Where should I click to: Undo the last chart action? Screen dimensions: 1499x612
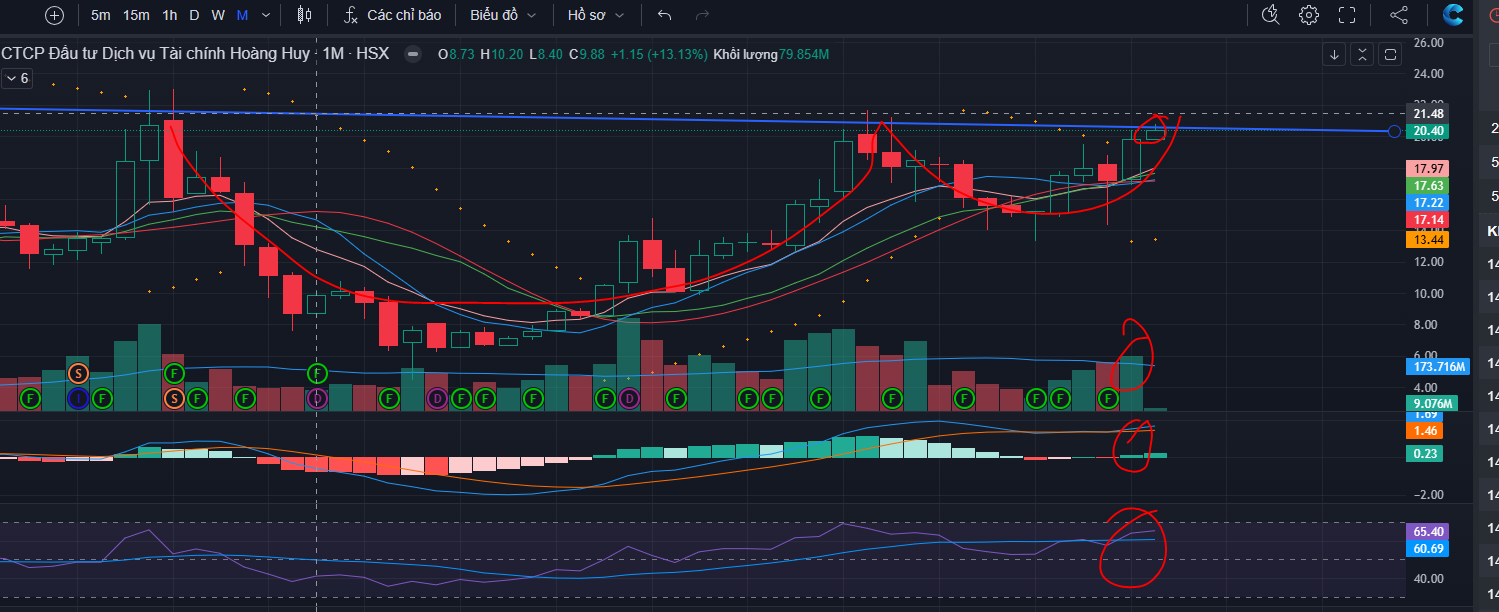(x=665, y=15)
